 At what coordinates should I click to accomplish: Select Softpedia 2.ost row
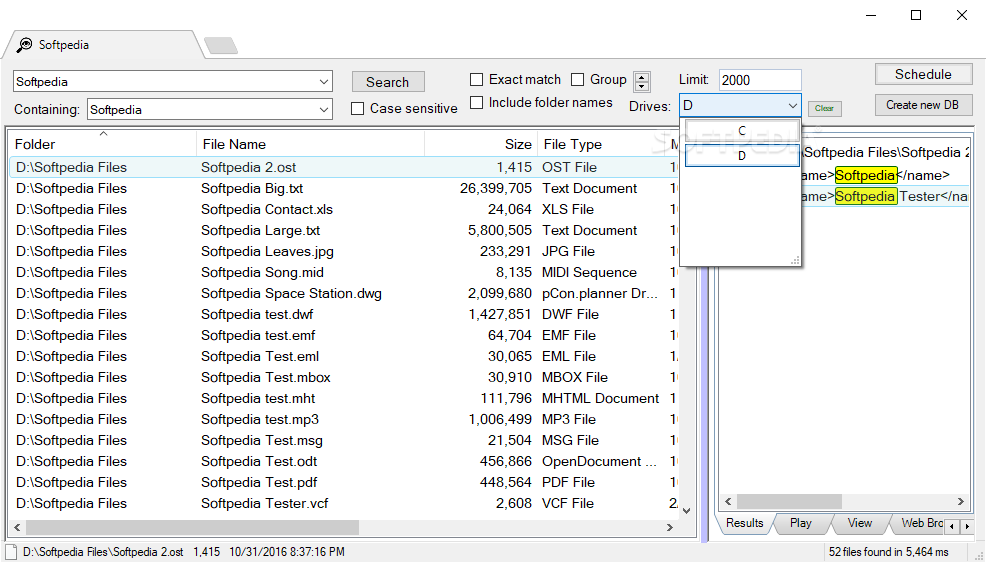point(344,167)
